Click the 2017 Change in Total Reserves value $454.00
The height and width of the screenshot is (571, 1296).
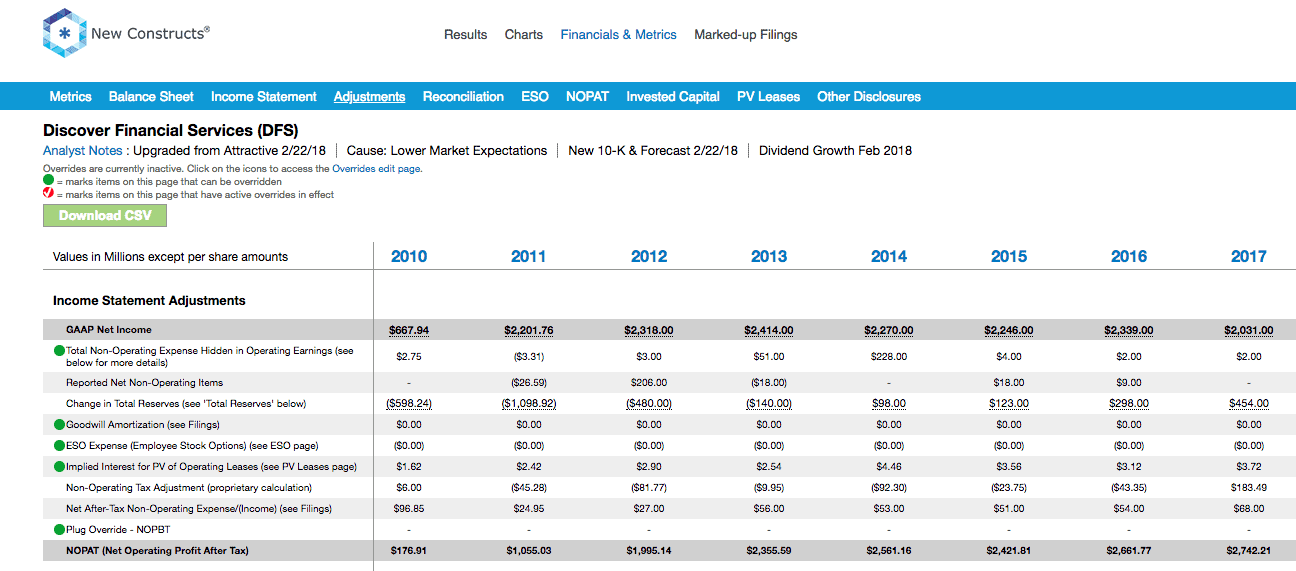(x=1249, y=404)
